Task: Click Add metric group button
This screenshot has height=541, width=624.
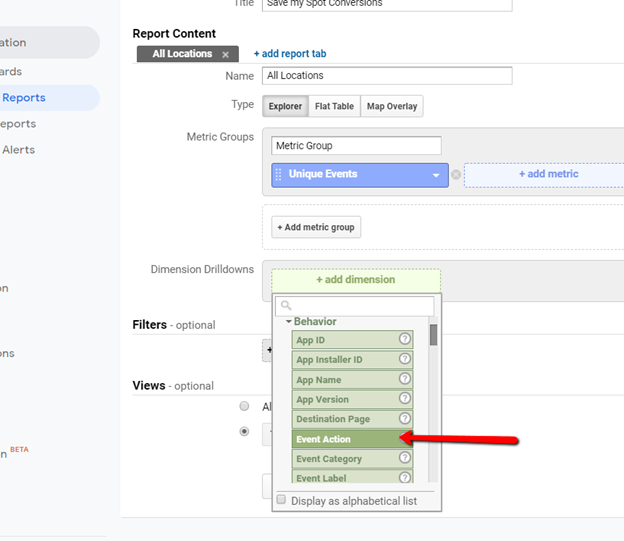Action: pyautogui.click(x=316, y=227)
